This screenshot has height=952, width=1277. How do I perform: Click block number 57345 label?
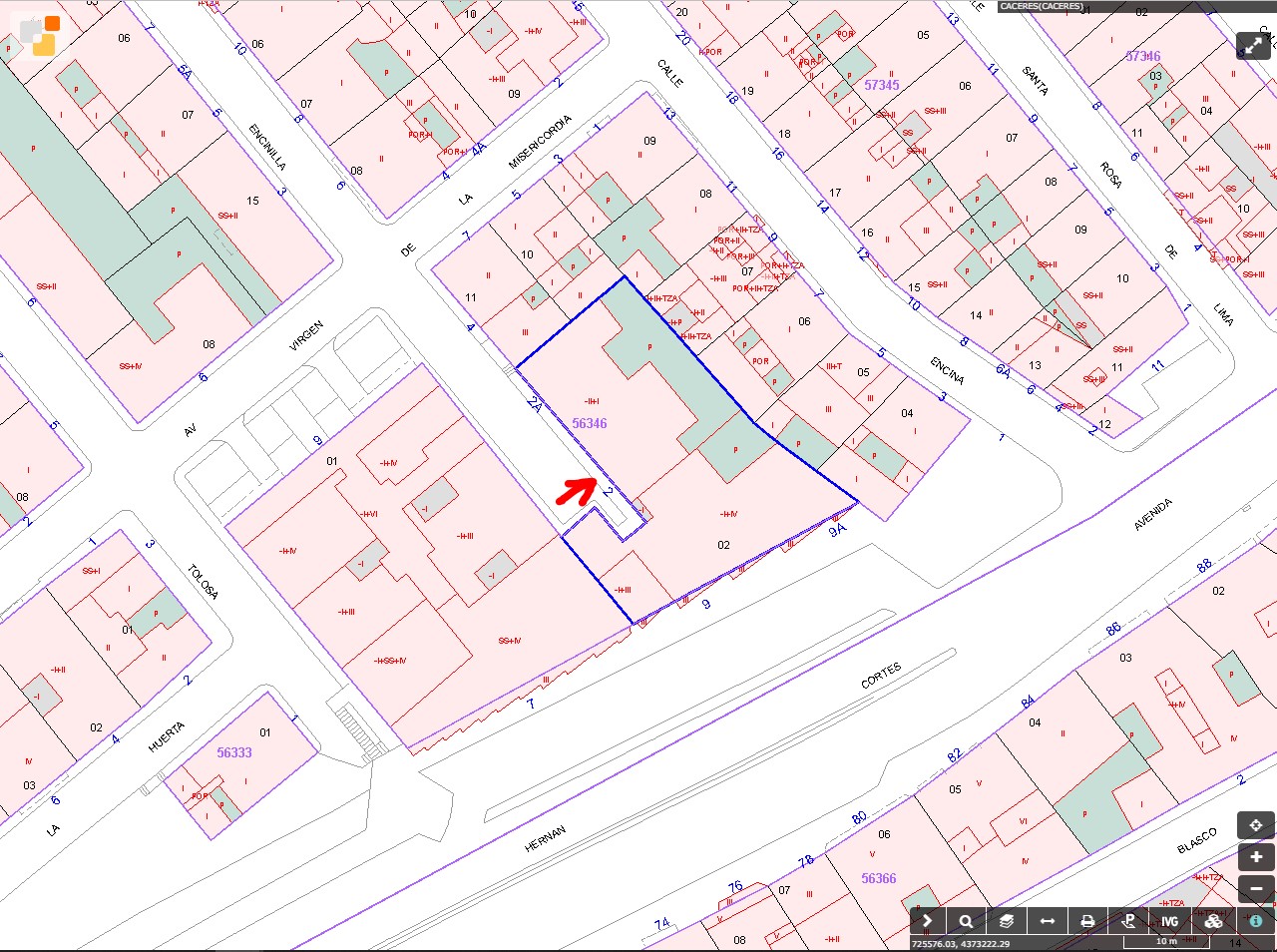click(881, 85)
